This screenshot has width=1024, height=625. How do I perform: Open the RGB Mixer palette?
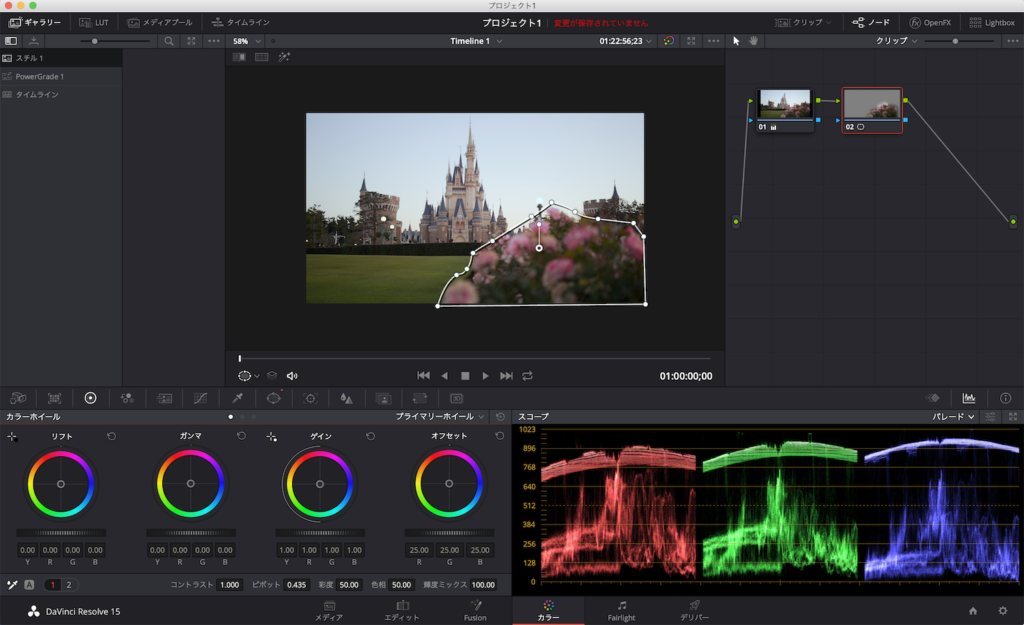pyautogui.click(x=127, y=398)
